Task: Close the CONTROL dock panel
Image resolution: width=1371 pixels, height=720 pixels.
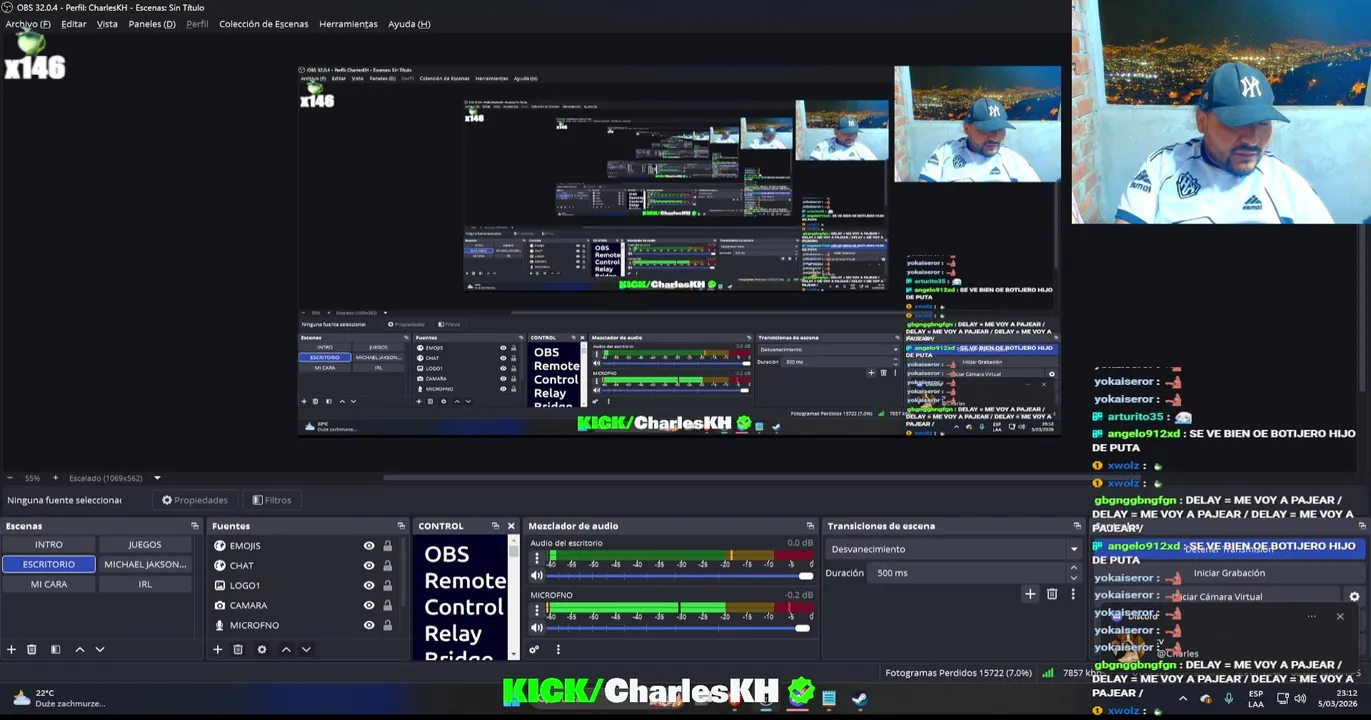Action: click(511, 526)
